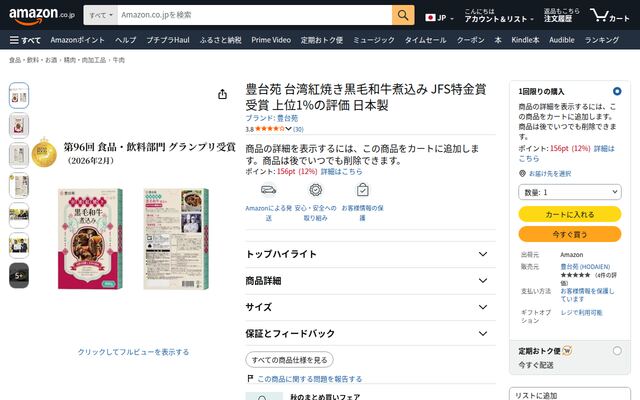Open the アカウント&リスト dropdown
The width and height of the screenshot is (640, 400).
click(498, 16)
